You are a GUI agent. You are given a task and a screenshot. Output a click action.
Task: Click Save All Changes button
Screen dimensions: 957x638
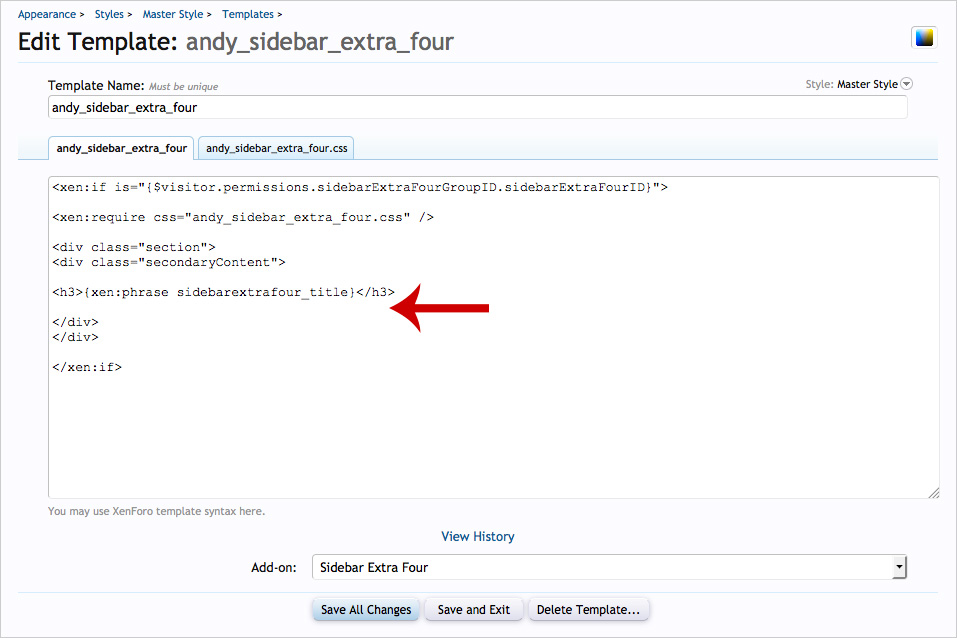coord(366,609)
